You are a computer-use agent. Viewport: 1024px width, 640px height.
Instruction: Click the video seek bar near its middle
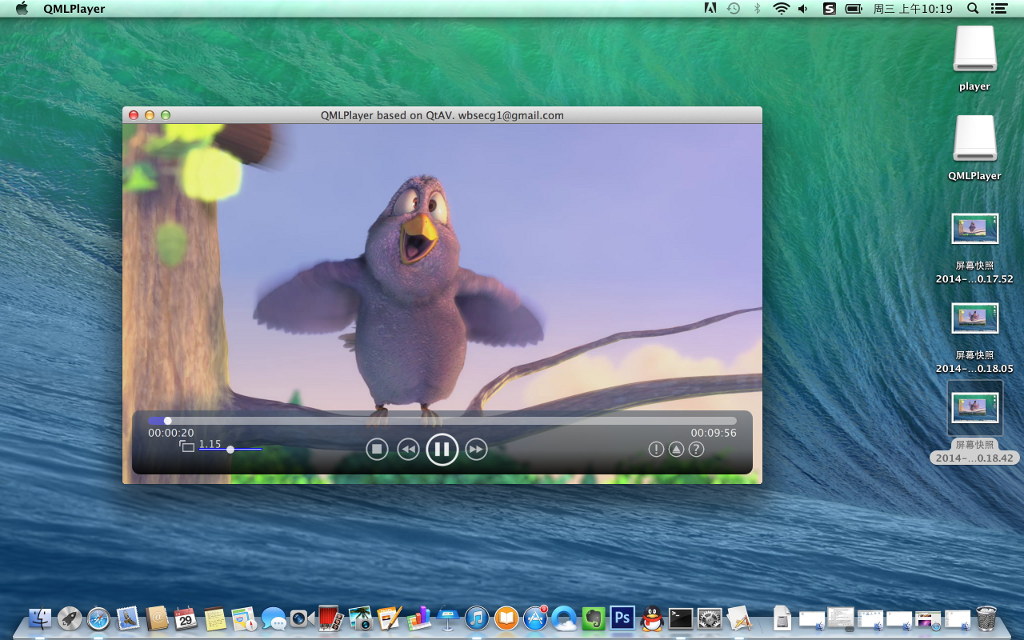[x=442, y=421]
